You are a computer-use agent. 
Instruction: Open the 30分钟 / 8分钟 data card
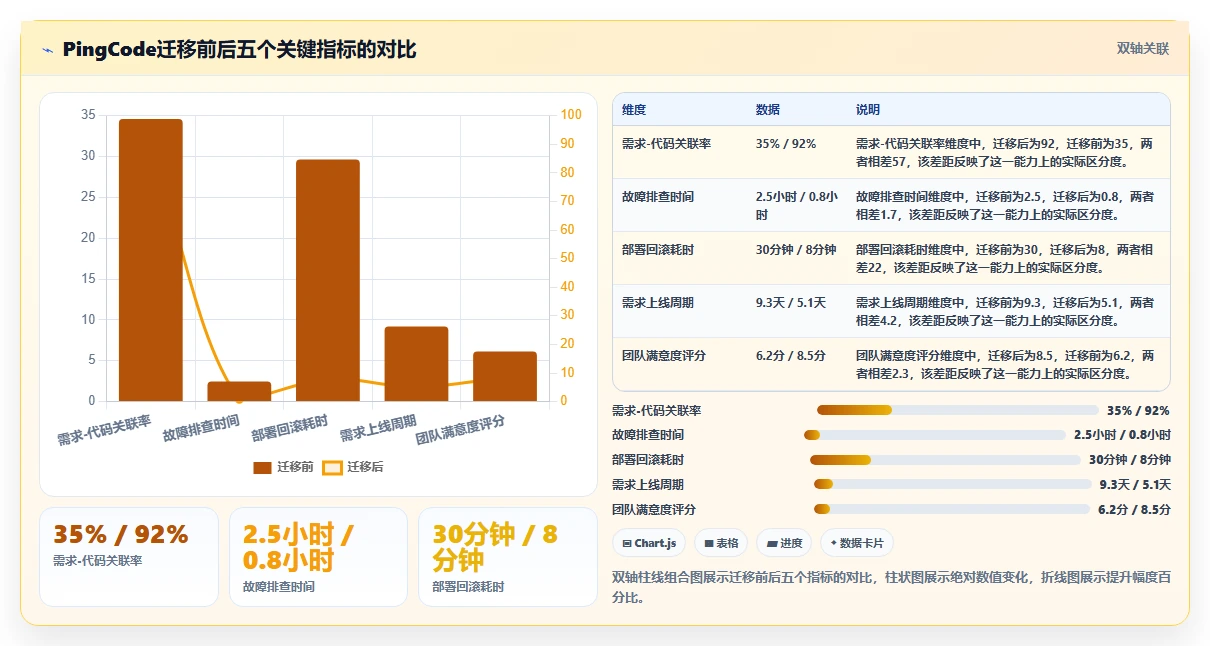(508, 557)
